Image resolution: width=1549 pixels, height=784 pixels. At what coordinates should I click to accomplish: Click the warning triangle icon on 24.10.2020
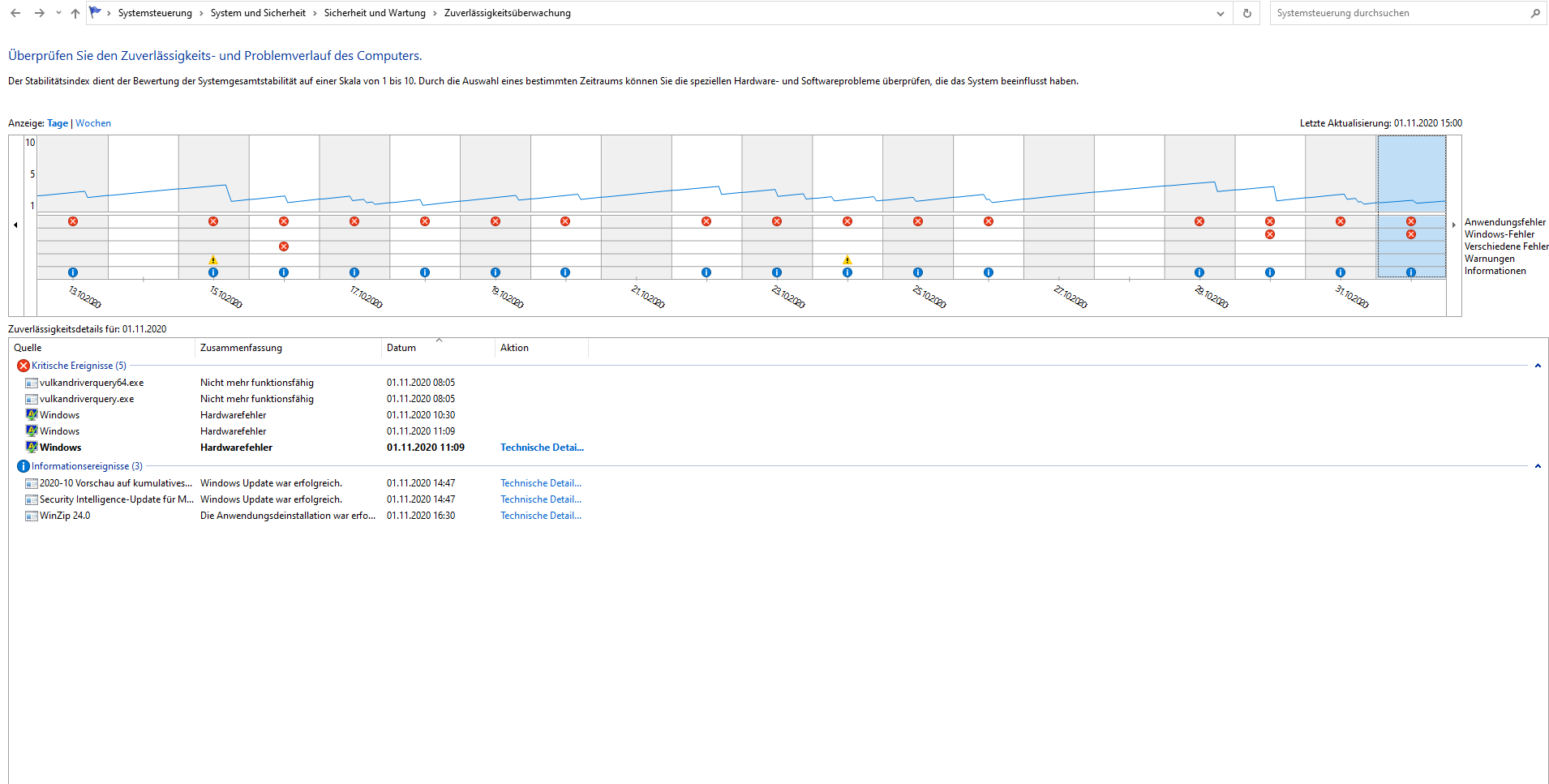pyautogui.click(x=847, y=259)
